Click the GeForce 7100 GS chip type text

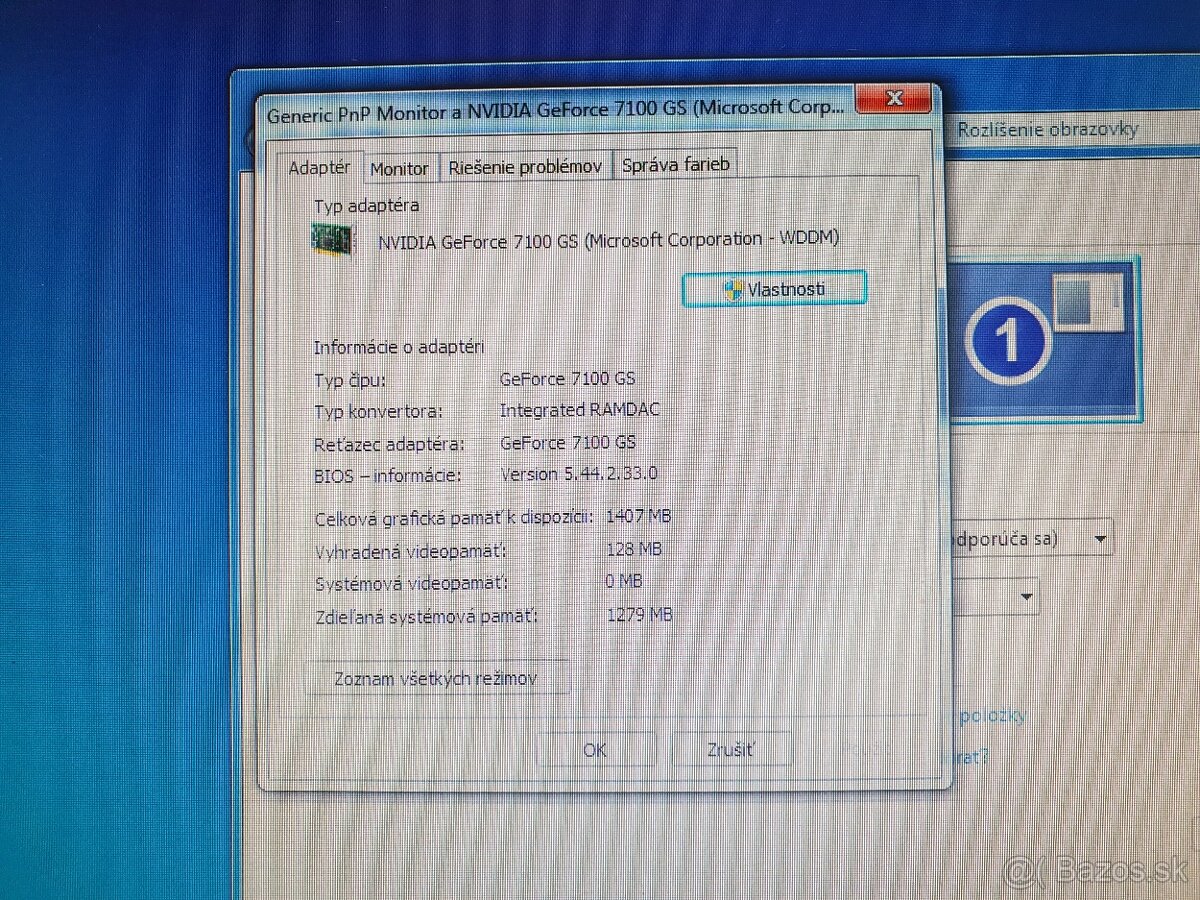(x=569, y=379)
